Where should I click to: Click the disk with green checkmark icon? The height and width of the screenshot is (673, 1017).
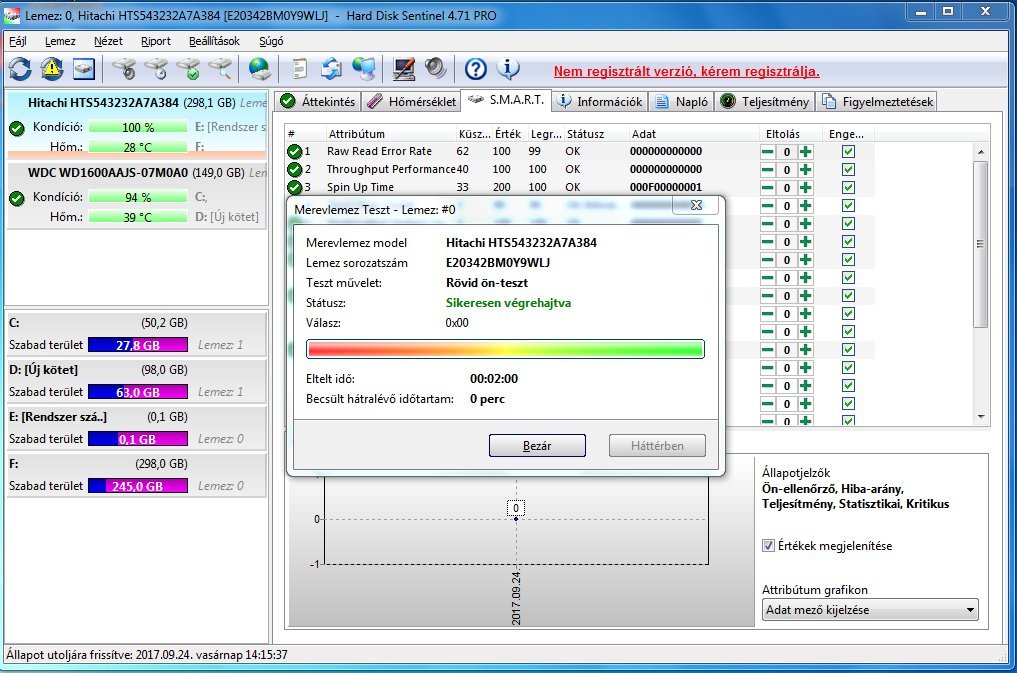point(189,69)
